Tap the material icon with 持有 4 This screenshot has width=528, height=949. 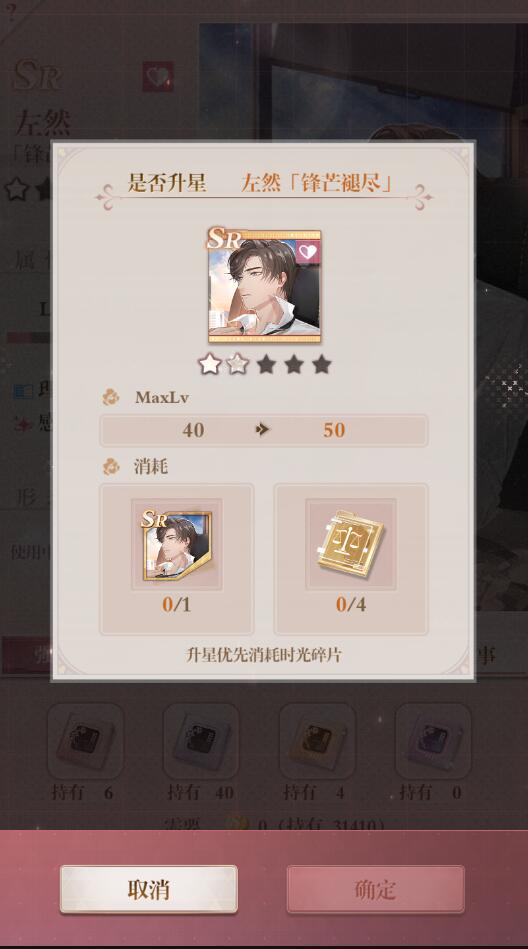[317, 741]
